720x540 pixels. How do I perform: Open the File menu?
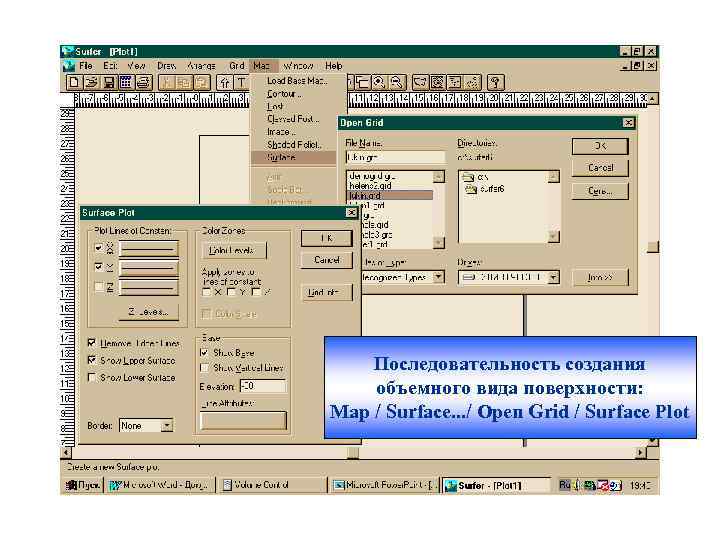[x=85, y=66]
